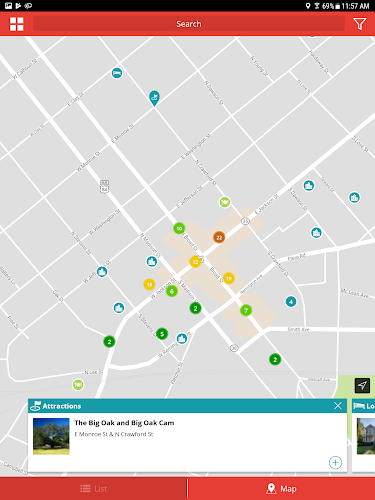Screen dimensions: 375x500
Task: Tap the 11:57 AM clock in status bar
Action: (355, 6)
